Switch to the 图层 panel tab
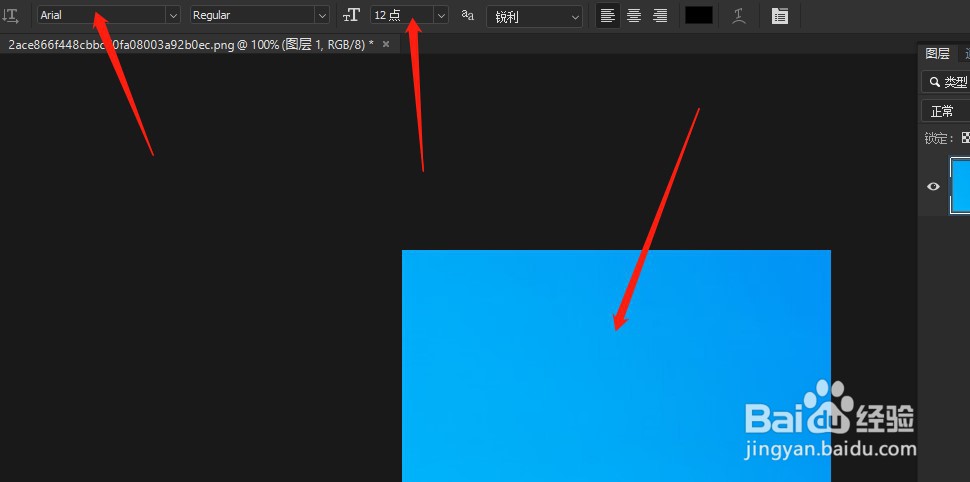 pos(937,54)
